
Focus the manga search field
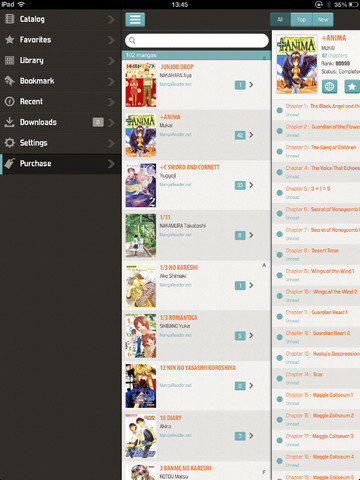tap(197, 40)
